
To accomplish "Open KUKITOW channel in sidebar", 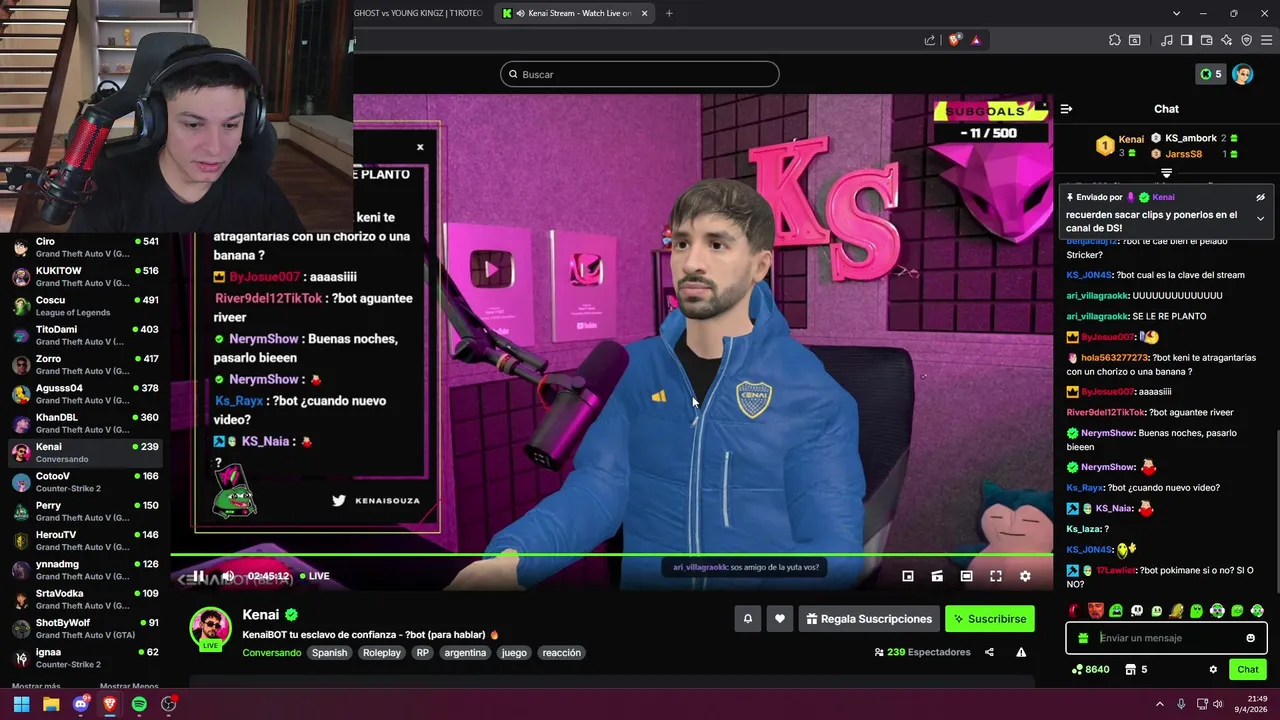I will pyautogui.click(x=85, y=277).
